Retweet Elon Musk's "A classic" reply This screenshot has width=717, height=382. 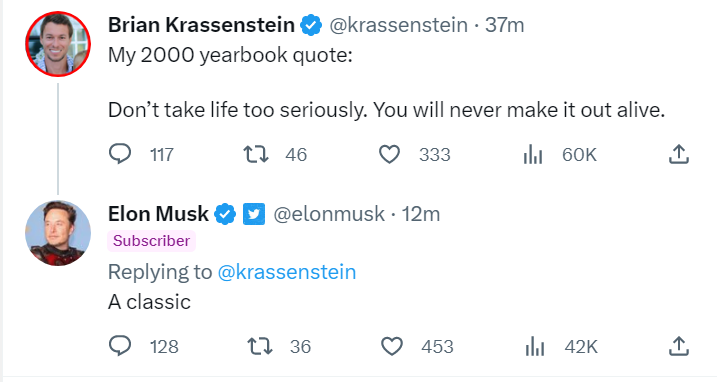(260, 346)
